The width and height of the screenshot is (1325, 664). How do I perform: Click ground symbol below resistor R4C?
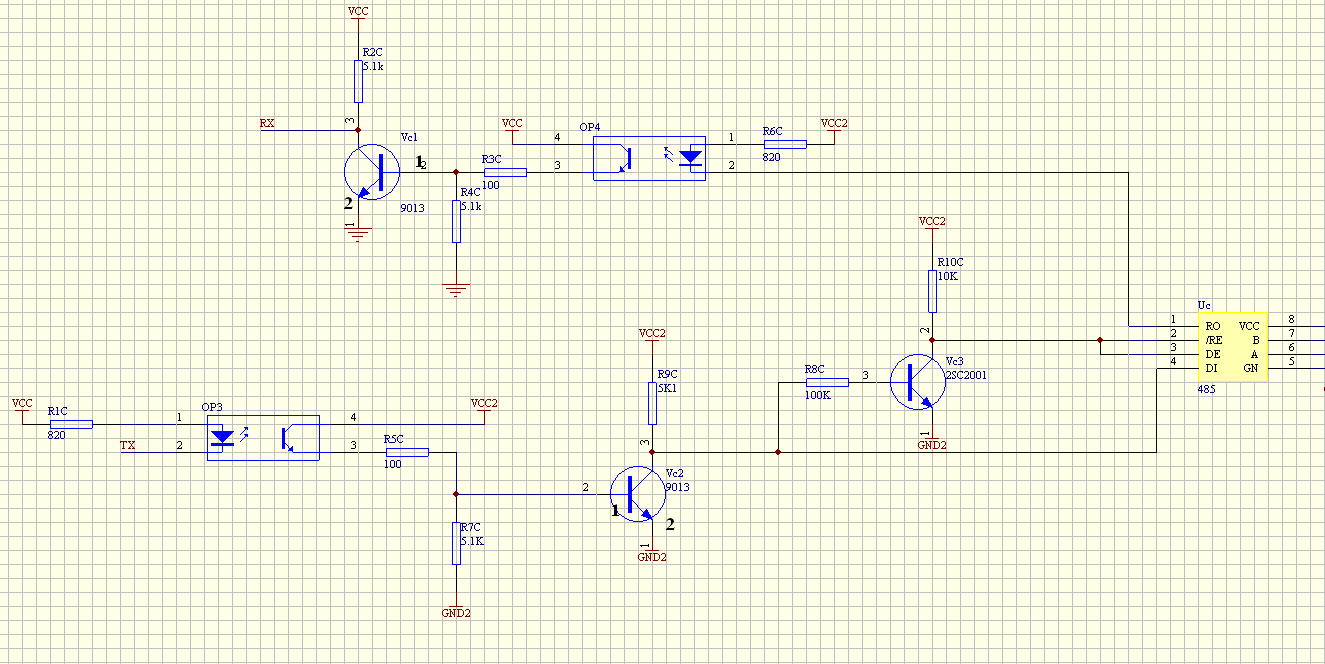[456, 291]
